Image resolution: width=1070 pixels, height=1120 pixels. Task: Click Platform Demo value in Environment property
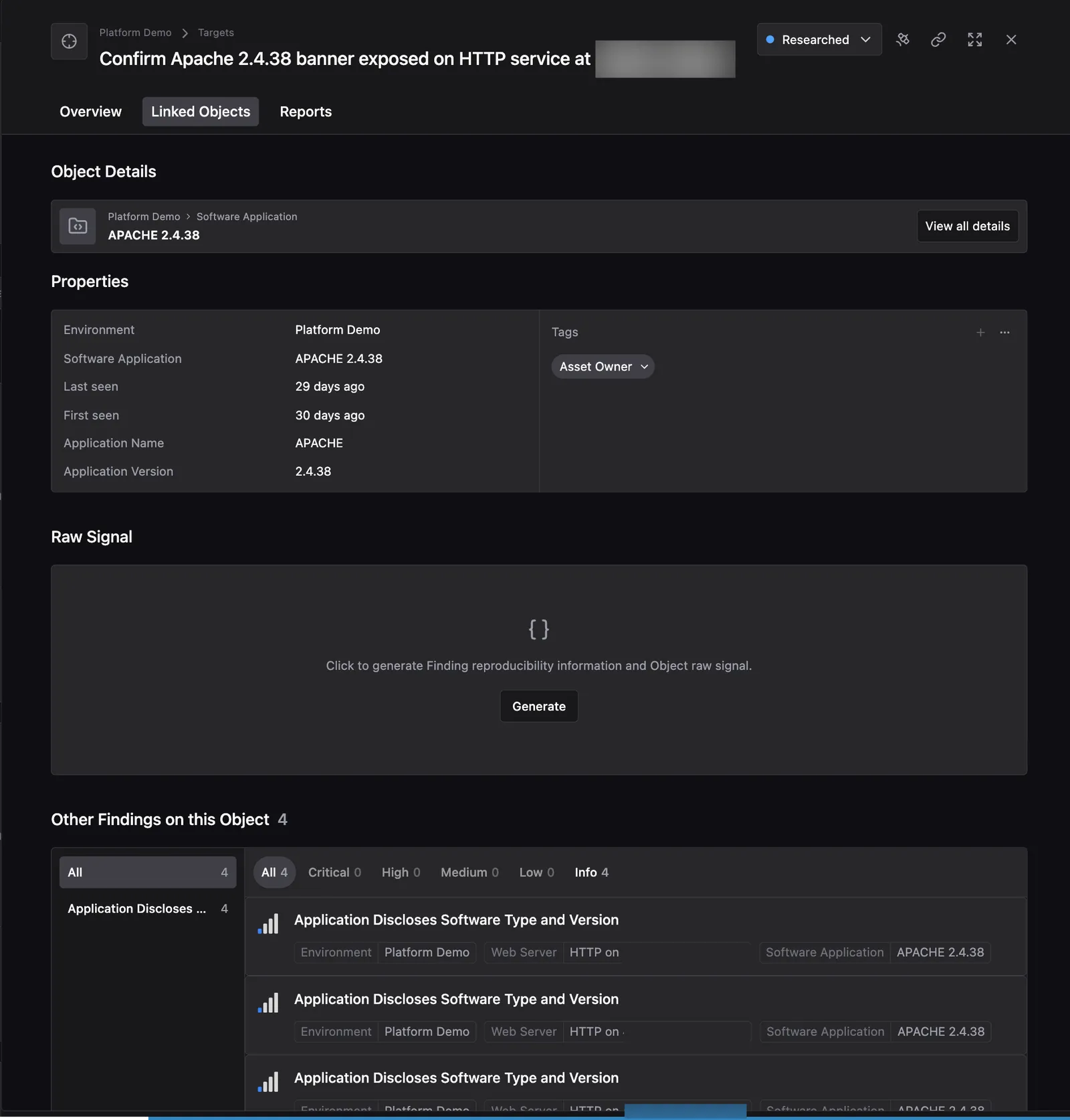click(x=338, y=330)
